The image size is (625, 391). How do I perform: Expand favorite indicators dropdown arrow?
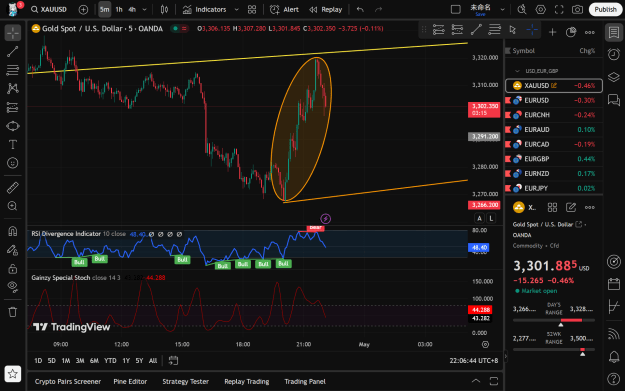tap(236, 10)
